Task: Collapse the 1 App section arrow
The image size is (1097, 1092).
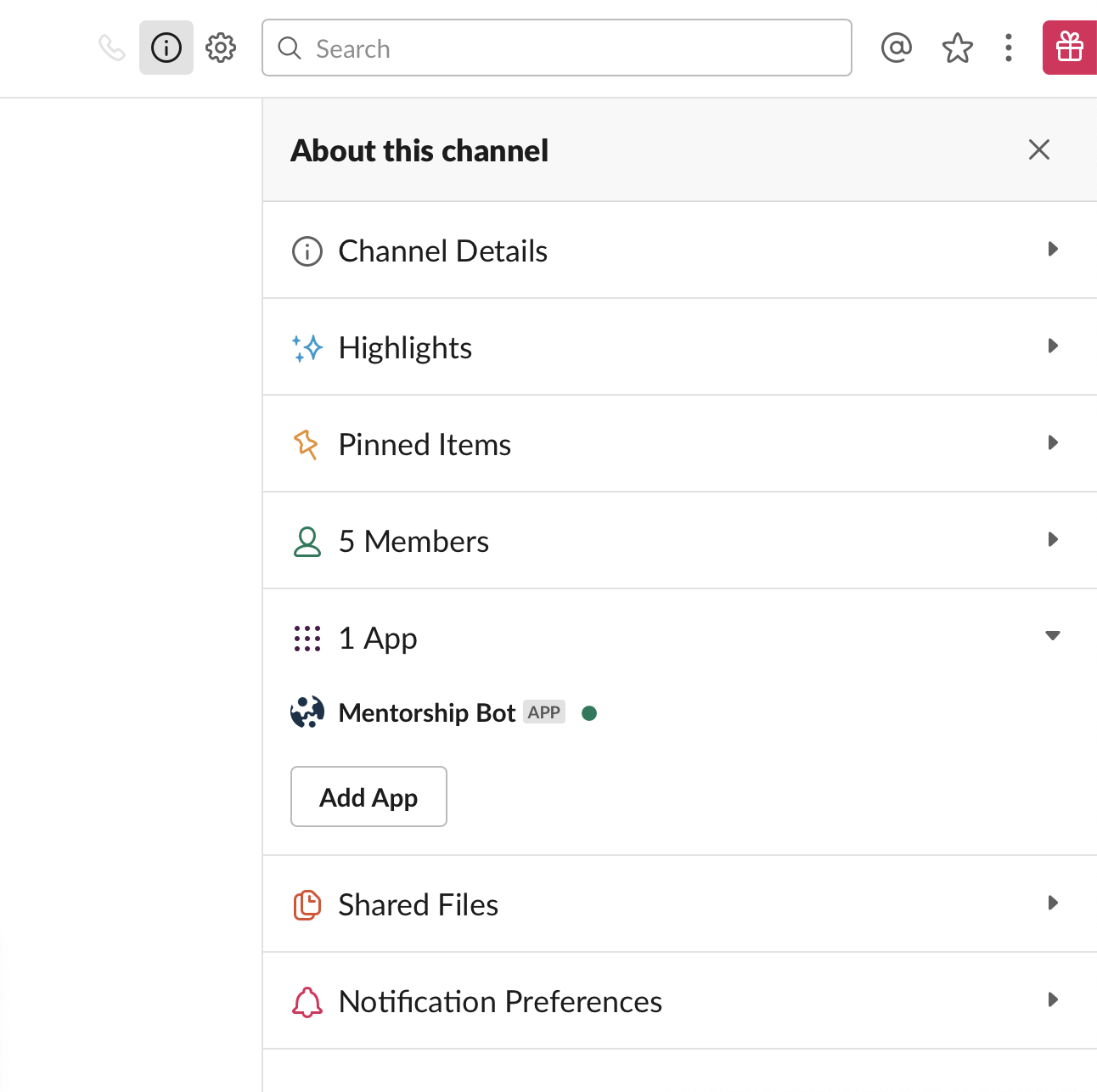Action: click(x=1053, y=636)
